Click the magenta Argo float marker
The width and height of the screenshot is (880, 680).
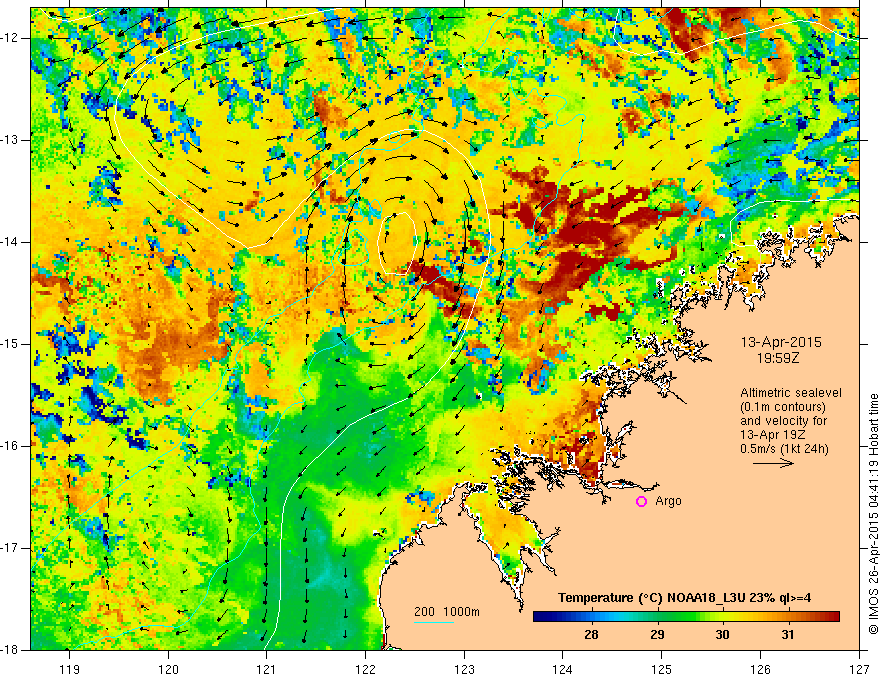pos(641,502)
